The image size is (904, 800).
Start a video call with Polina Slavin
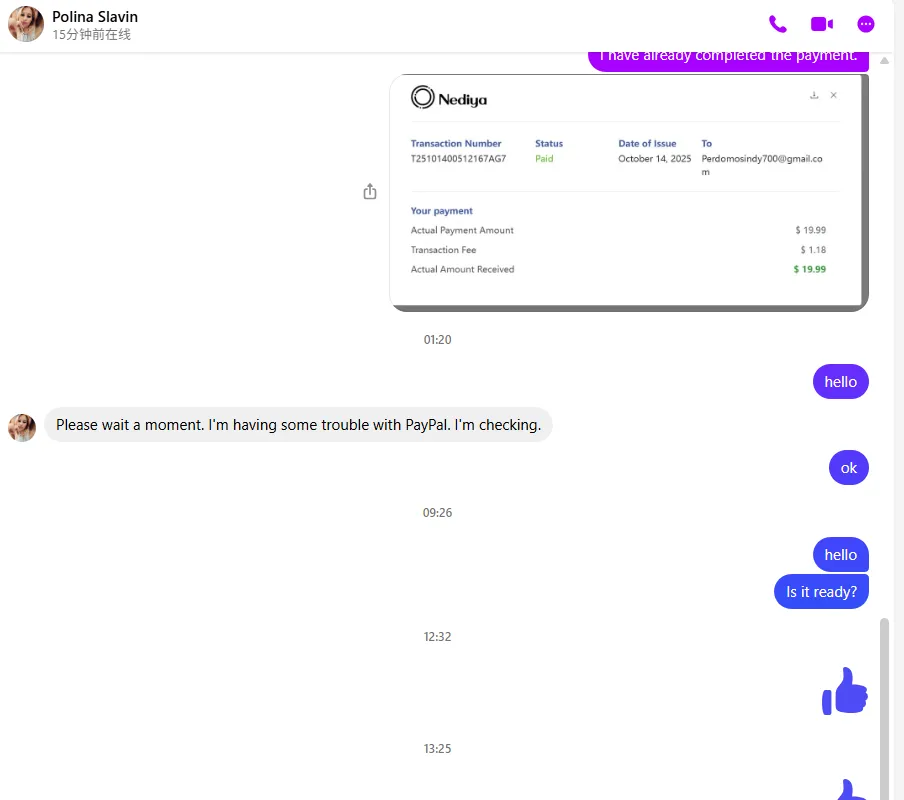(822, 24)
